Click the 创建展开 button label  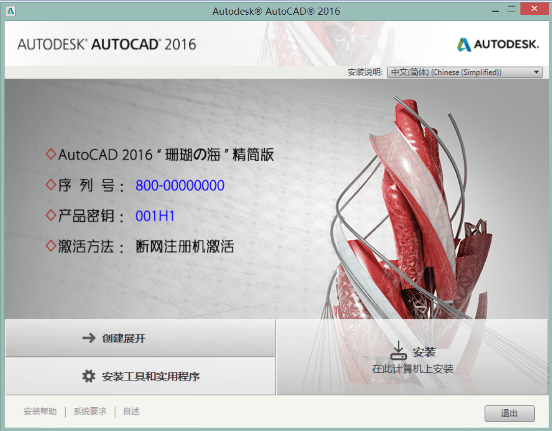tap(124, 338)
